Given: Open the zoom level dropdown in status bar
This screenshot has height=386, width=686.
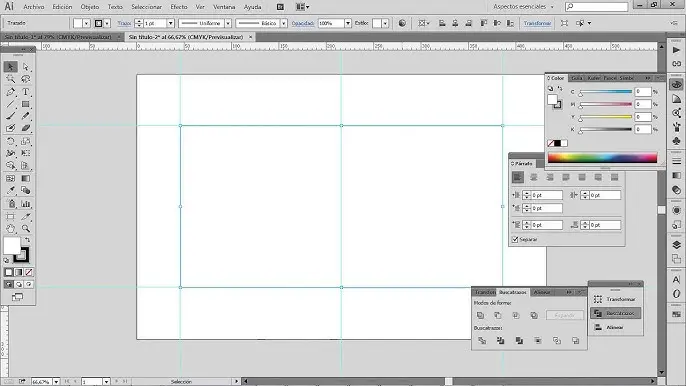Looking at the screenshot, I should [x=56, y=382].
